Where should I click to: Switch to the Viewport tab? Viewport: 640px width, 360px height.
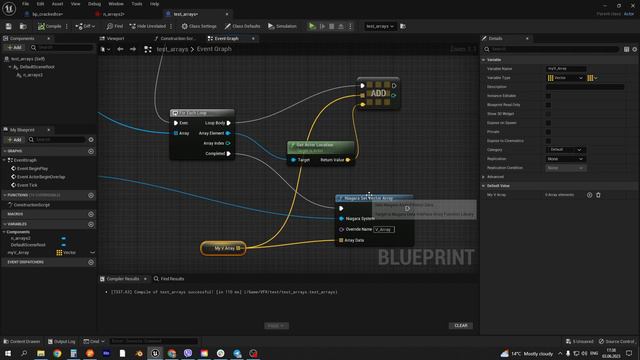tap(112, 38)
